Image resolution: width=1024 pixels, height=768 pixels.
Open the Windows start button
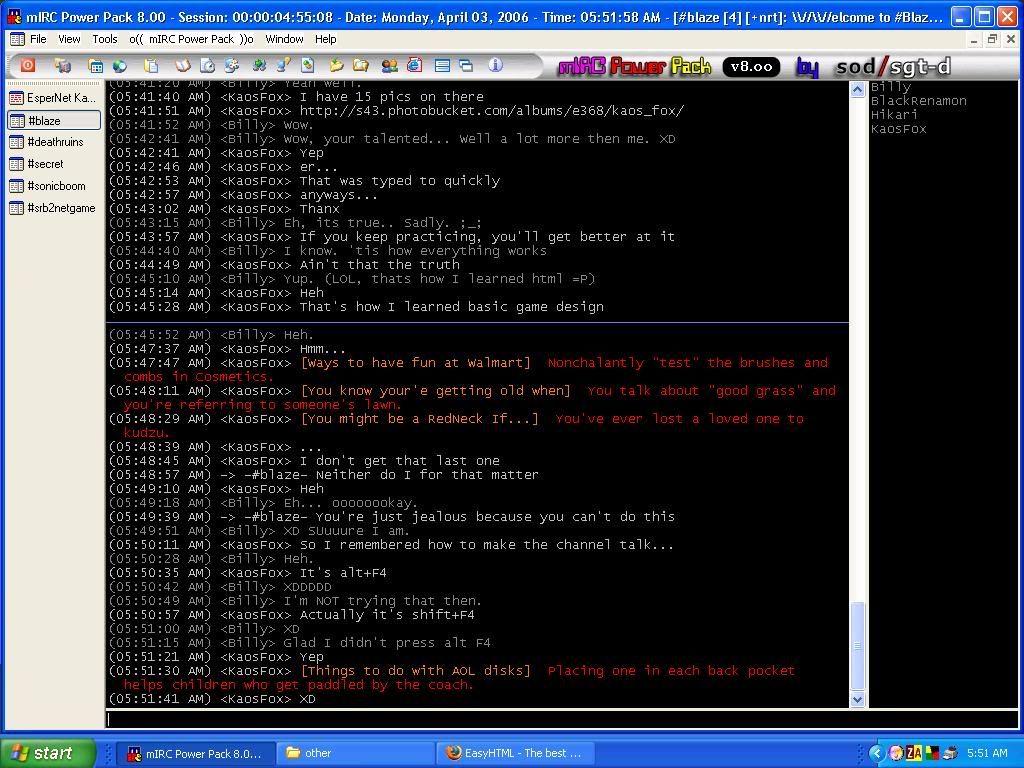[47, 753]
